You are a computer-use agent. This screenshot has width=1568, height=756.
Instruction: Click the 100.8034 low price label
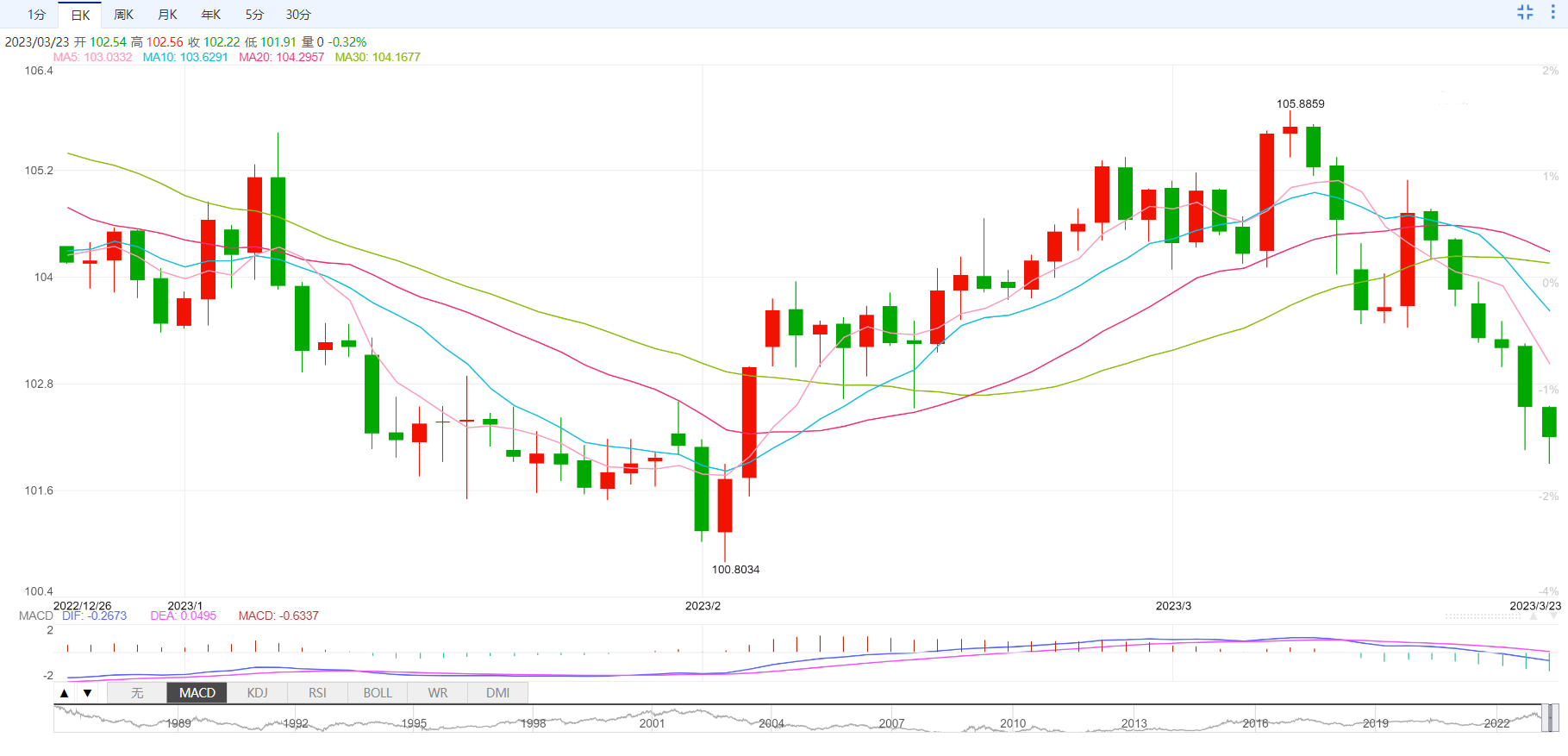(735, 569)
